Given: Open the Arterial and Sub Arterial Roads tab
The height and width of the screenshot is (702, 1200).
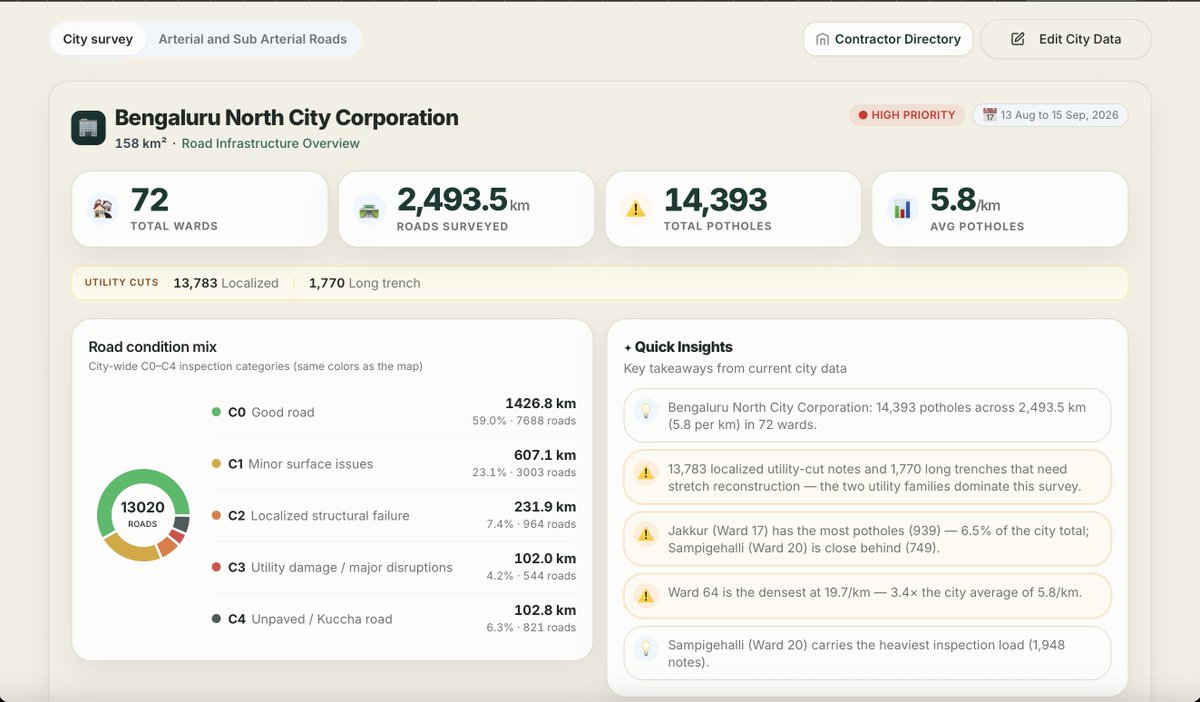Looking at the screenshot, I should tap(253, 39).
